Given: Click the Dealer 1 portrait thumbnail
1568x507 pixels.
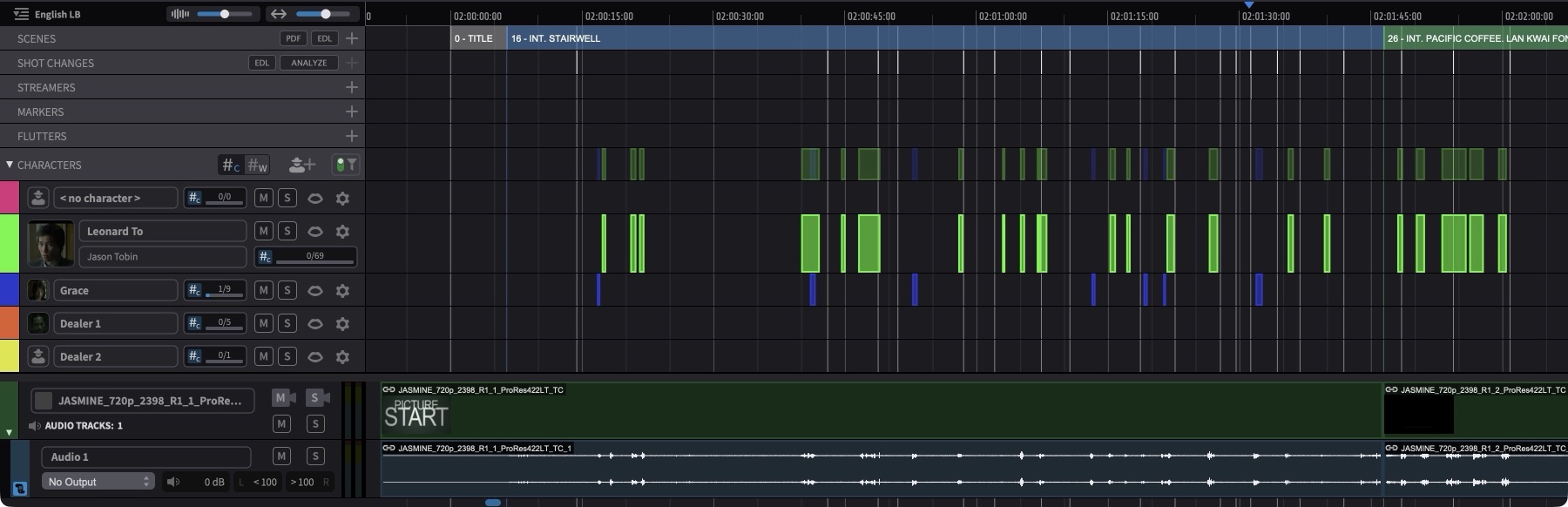Looking at the screenshot, I should [37, 323].
